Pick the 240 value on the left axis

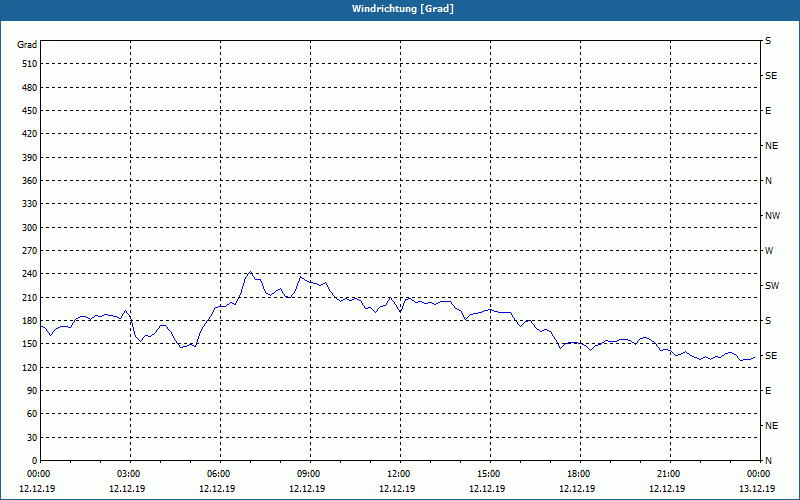pyautogui.click(x=30, y=274)
